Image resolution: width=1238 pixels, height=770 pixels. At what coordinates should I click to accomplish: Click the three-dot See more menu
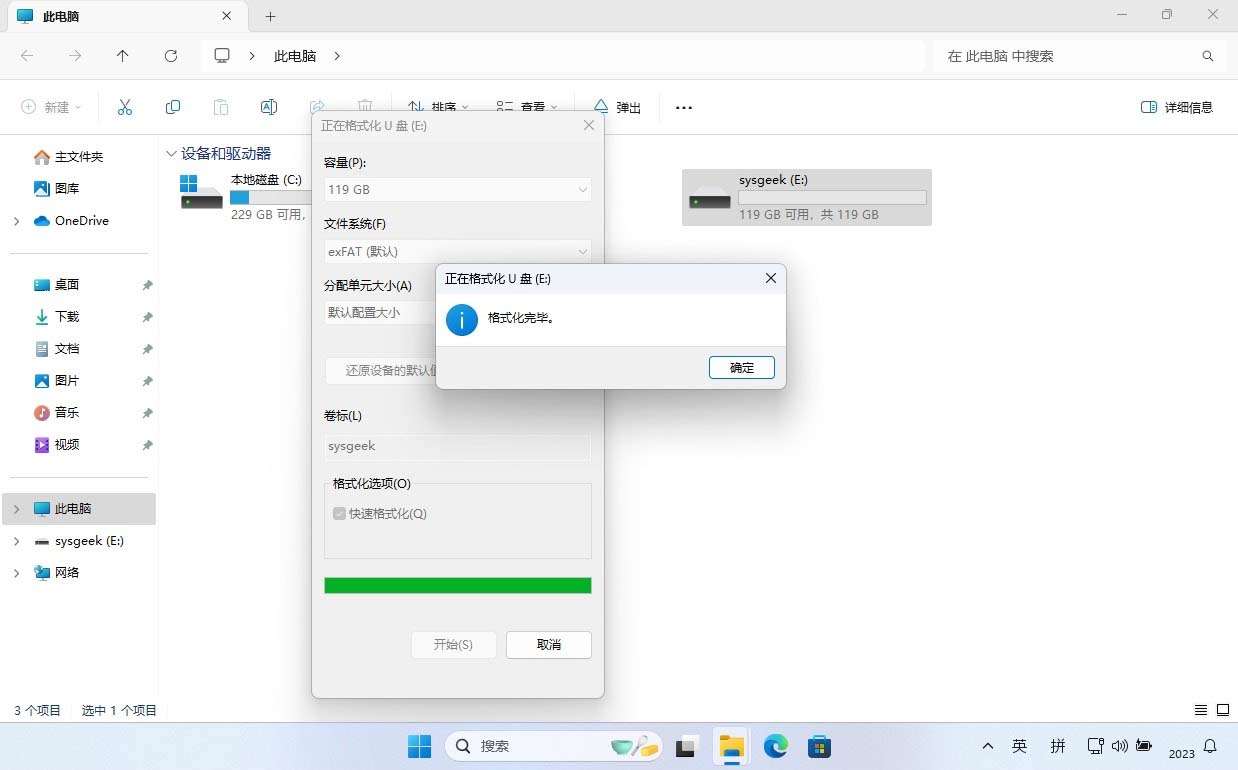(x=684, y=107)
